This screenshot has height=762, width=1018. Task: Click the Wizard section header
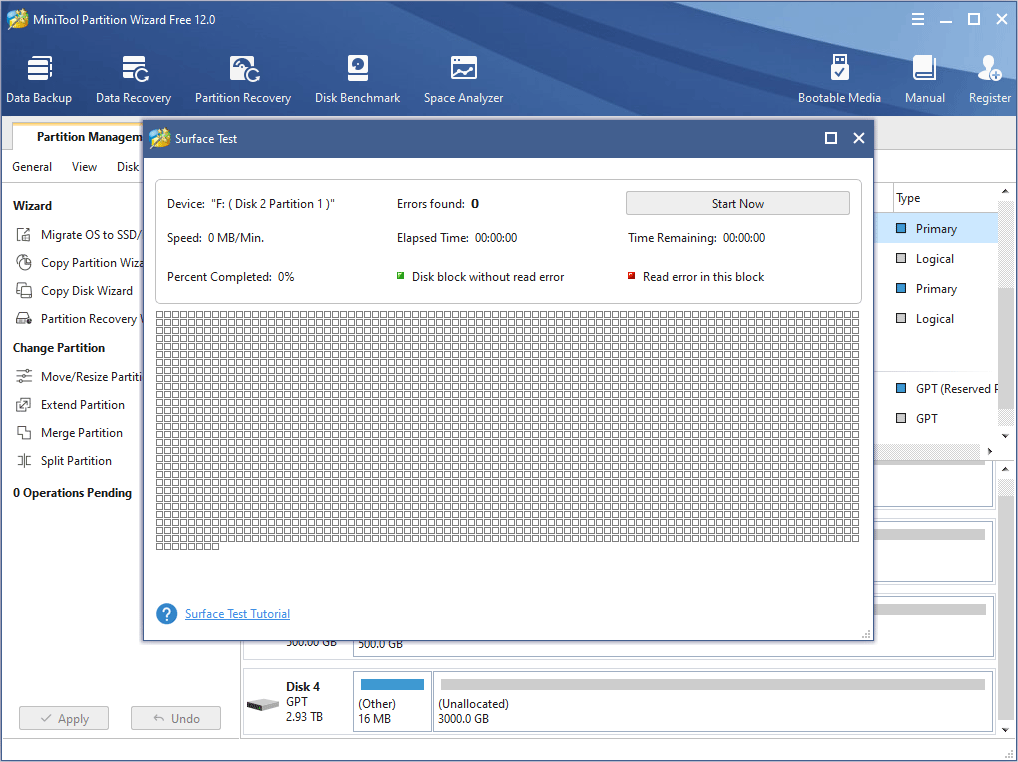32,206
